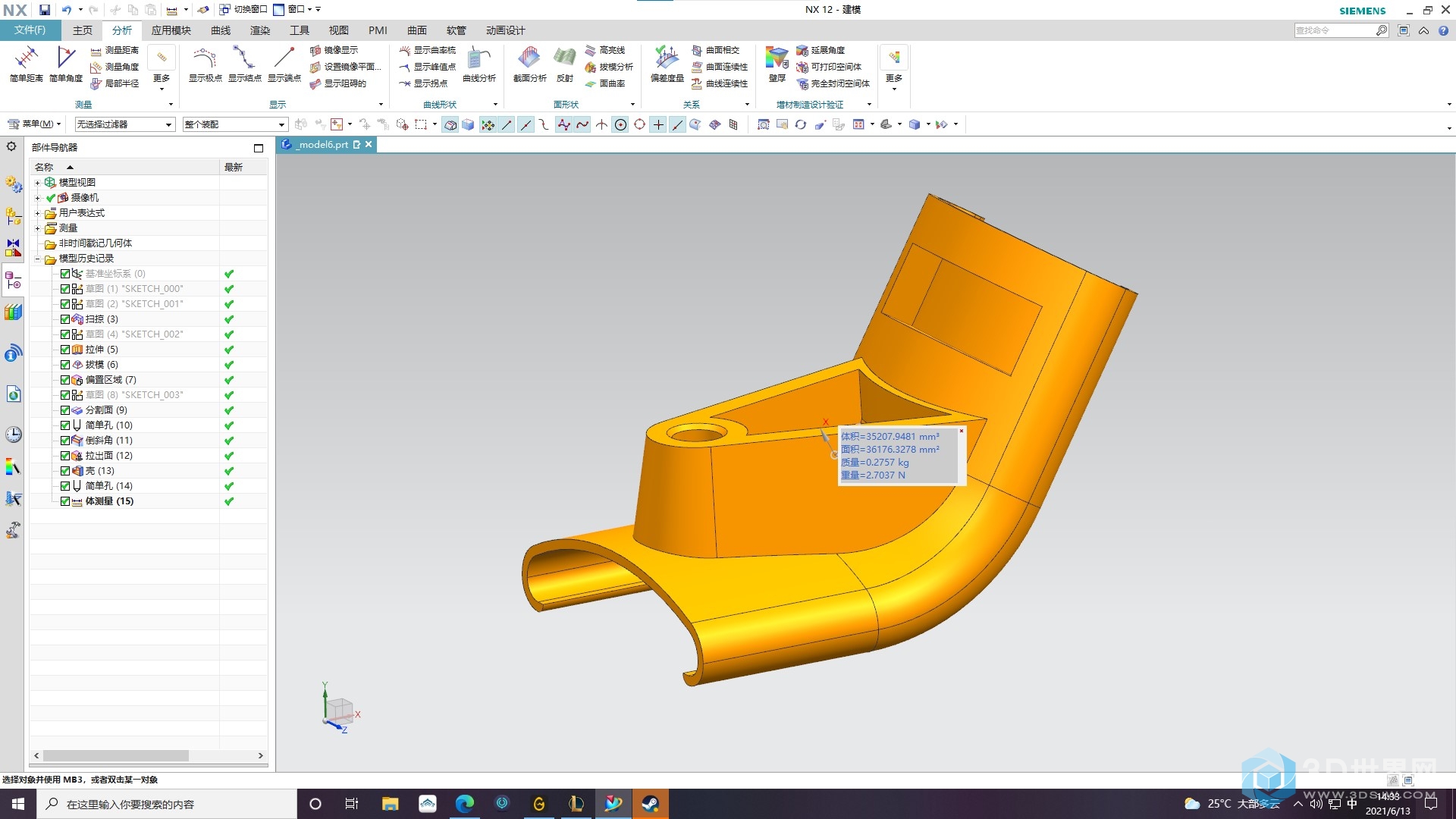The image size is (1456, 819).
Task: Open File Explorer from the taskbar
Action: point(390,804)
